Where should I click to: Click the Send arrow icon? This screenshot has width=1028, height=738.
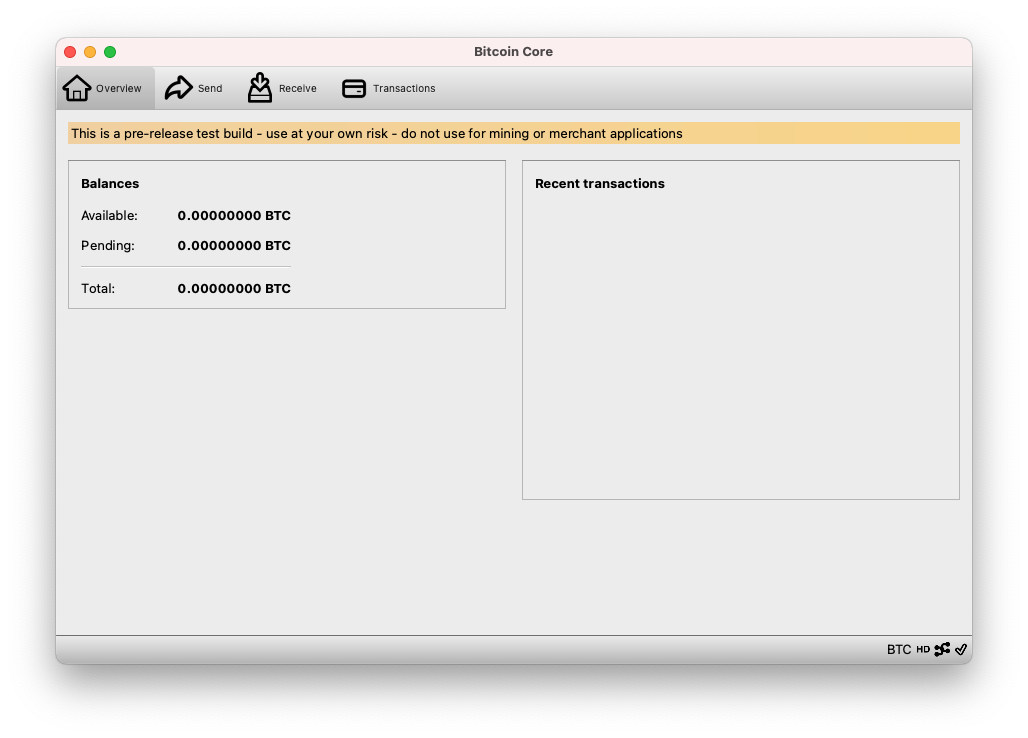click(180, 87)
